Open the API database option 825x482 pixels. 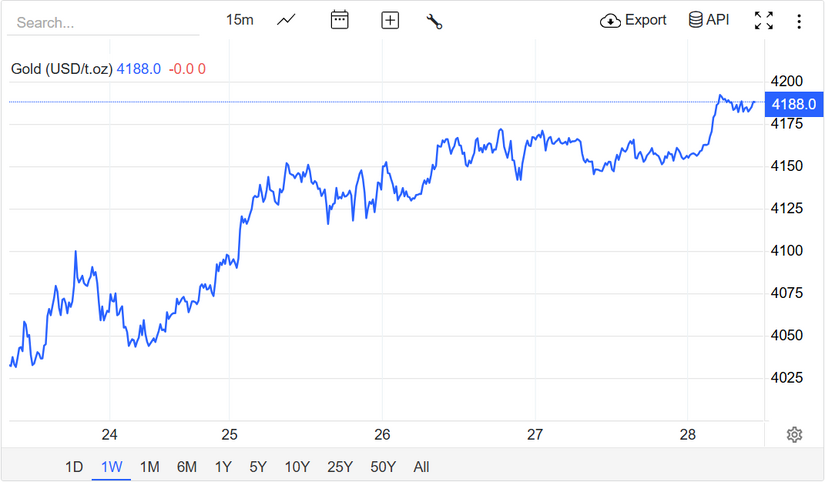tap(709, 20)
